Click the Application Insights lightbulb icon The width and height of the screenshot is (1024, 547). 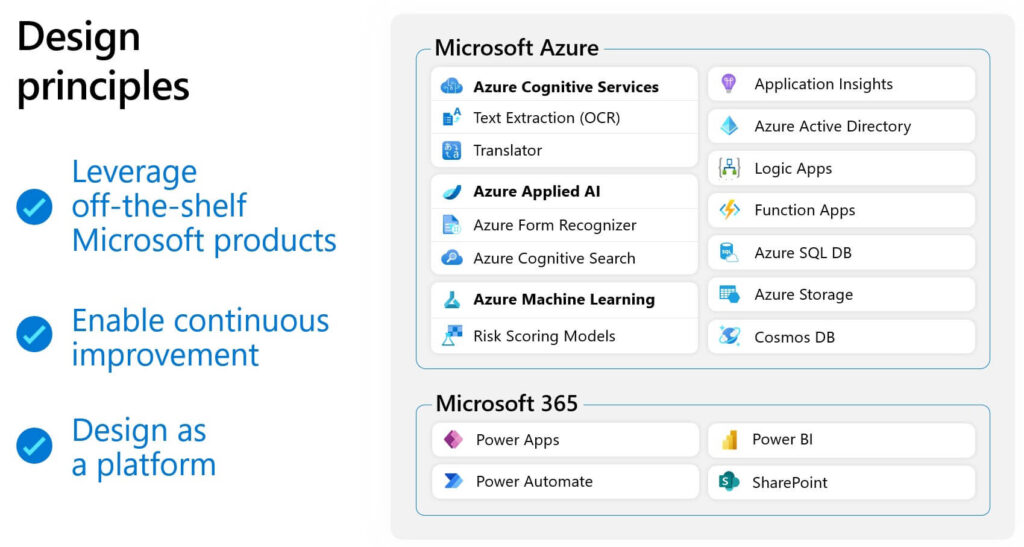[729, 84]
